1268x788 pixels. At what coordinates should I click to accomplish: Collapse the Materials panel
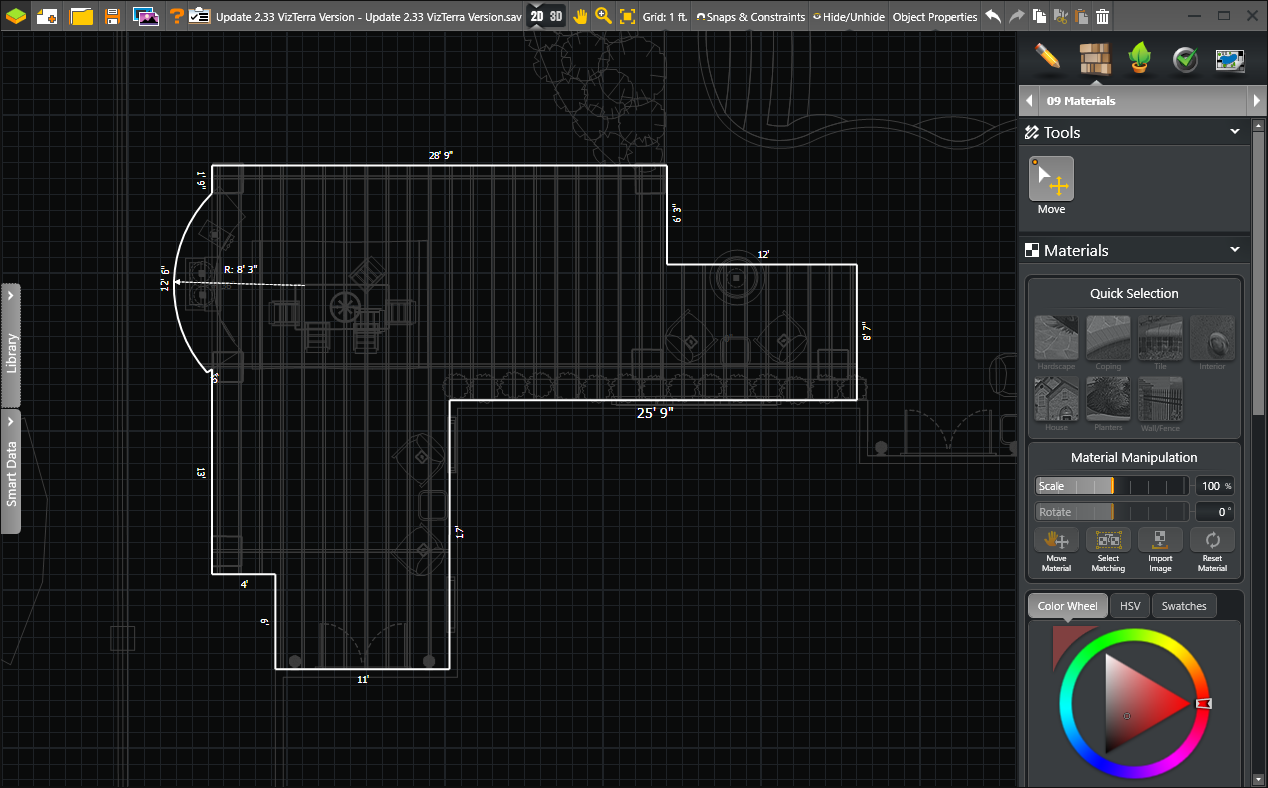(1234, 250)
